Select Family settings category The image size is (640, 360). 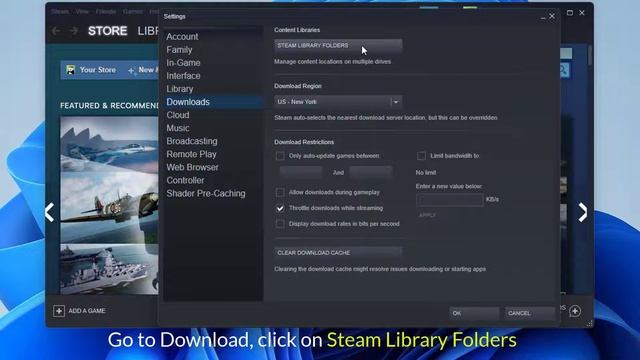point(179,50)
